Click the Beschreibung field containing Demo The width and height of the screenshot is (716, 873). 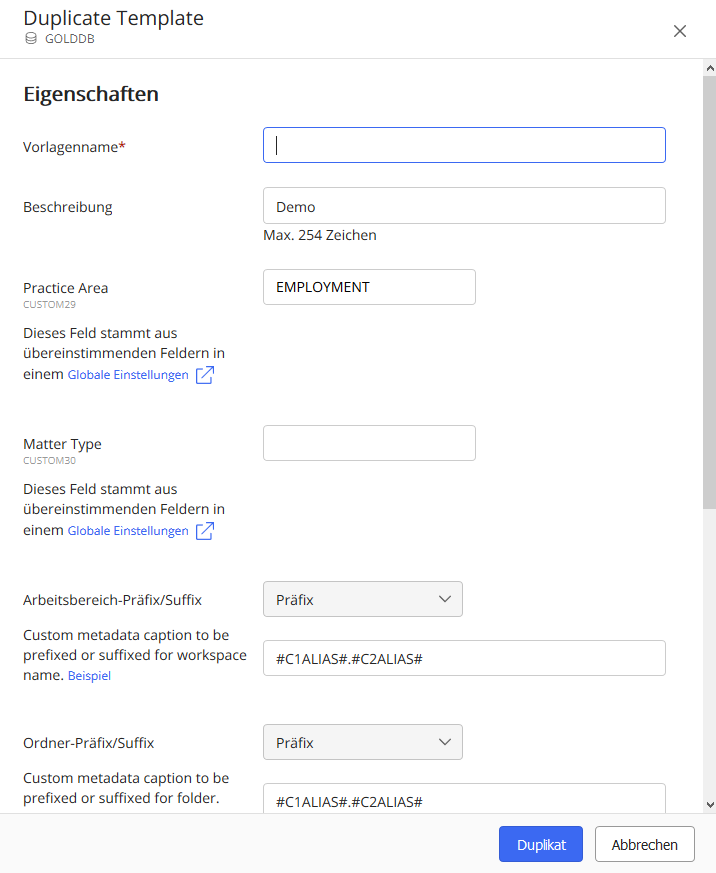click(464, 206)
